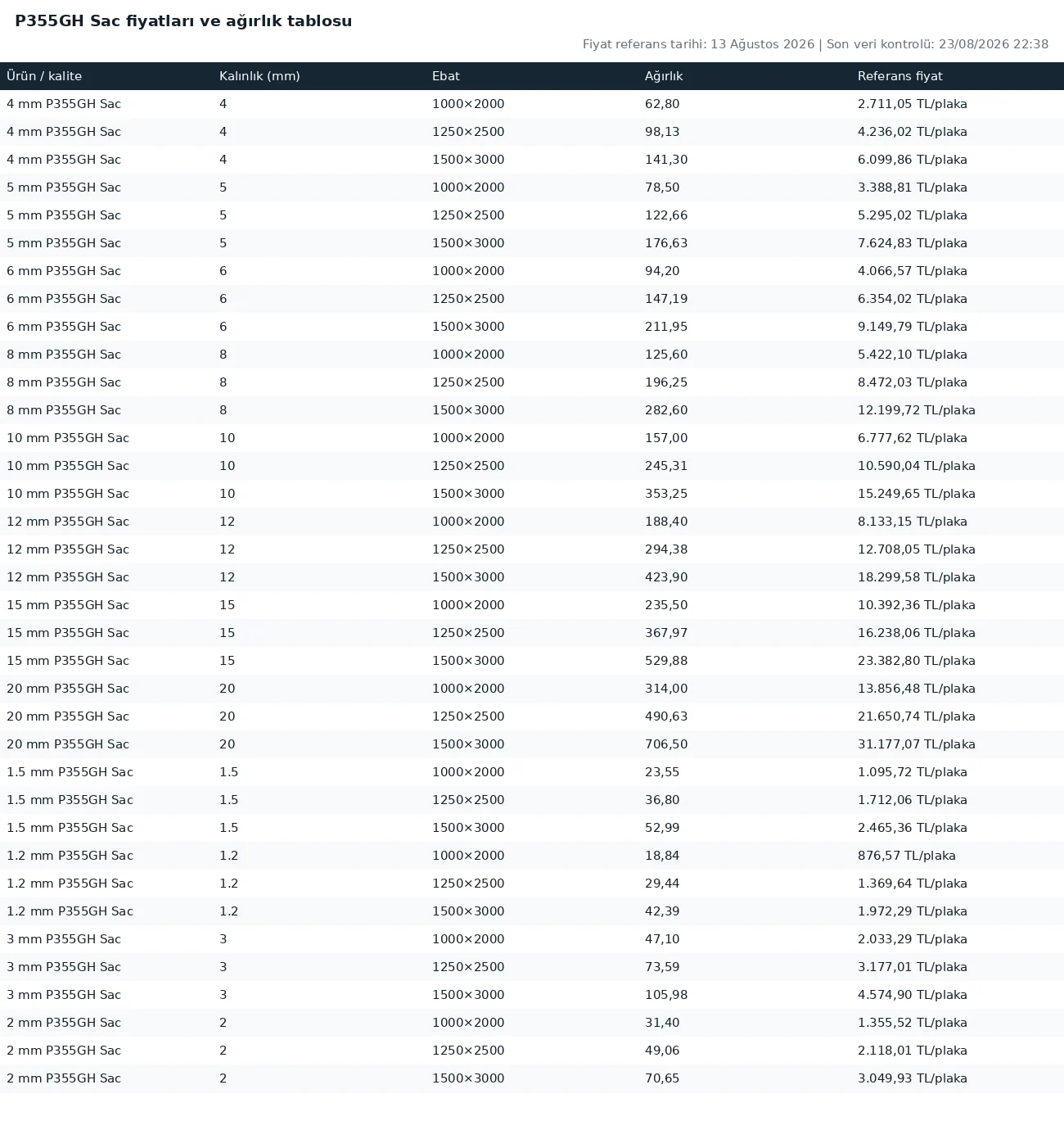Click the weight value 235,50
The width and height of the screenshot is (1064, 1148).
point(666,605)
